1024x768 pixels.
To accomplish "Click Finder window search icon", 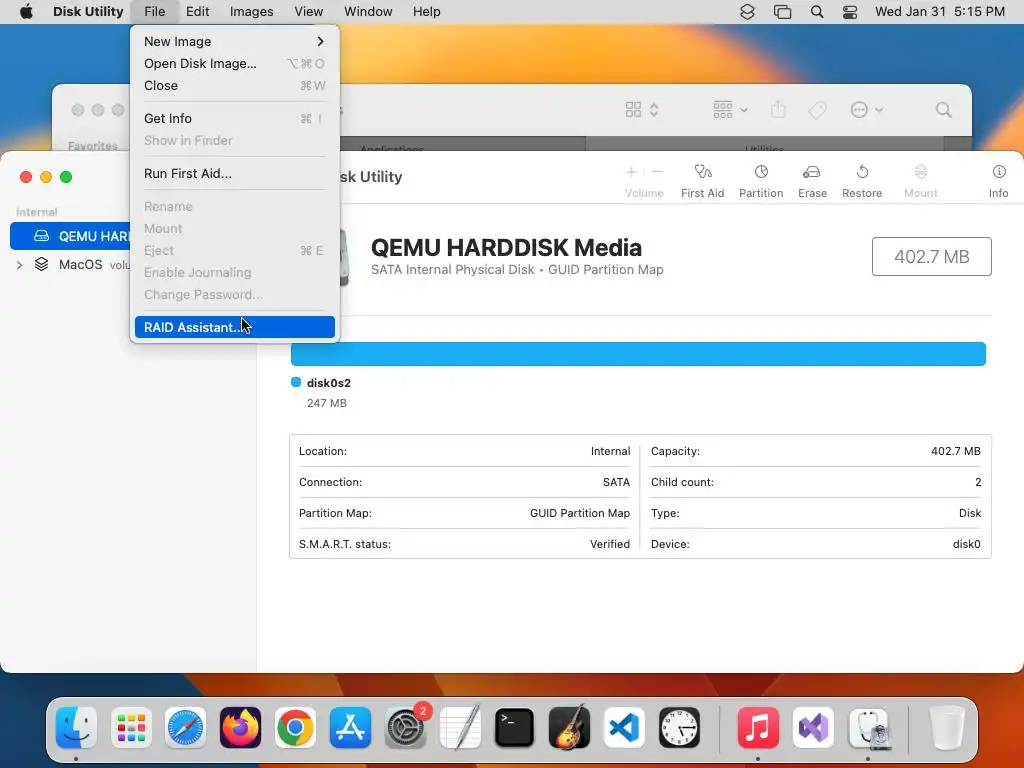I will point(943,110).
